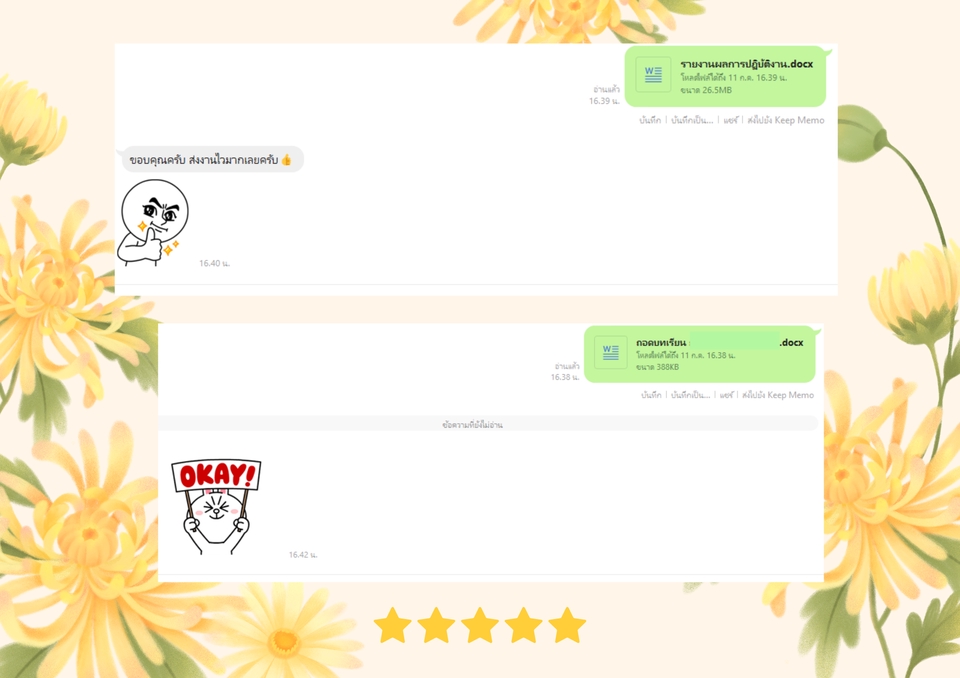This screenshot has width=960, height=678.
Task: Choose บันทึกเป็น... under the 26.5MB file
Action: [692, 120]
